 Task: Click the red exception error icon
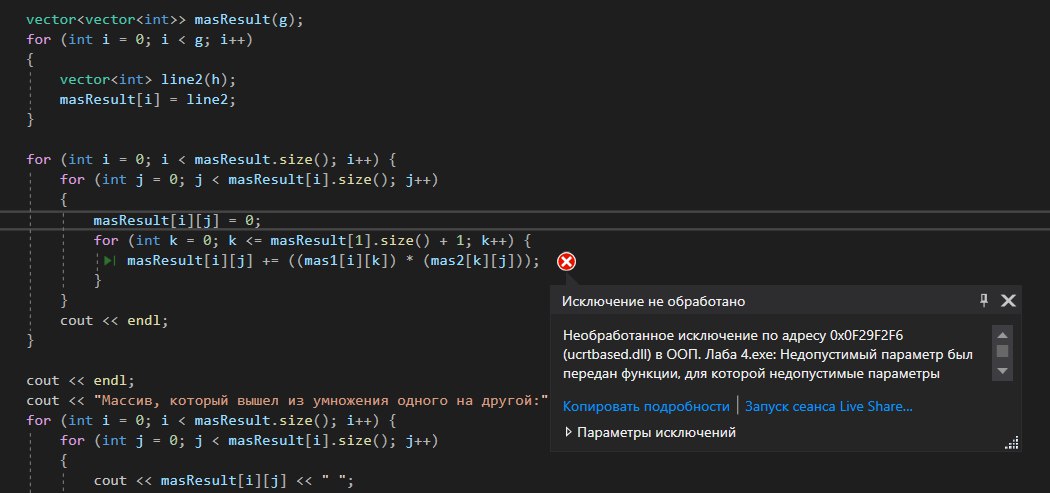pyautogui.click(x=567, y=261)
